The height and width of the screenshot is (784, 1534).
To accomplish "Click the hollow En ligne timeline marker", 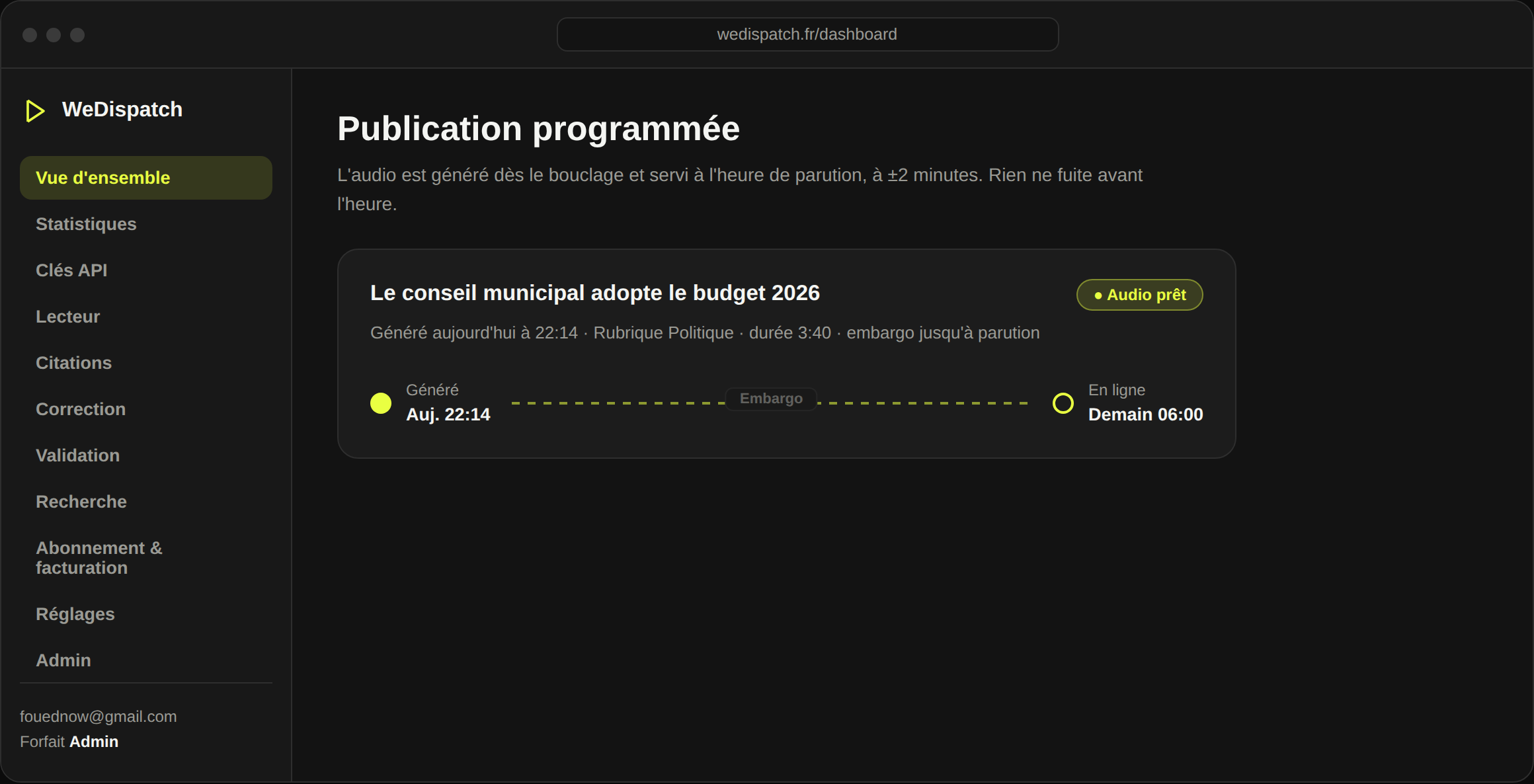I will coord(1063,403).
